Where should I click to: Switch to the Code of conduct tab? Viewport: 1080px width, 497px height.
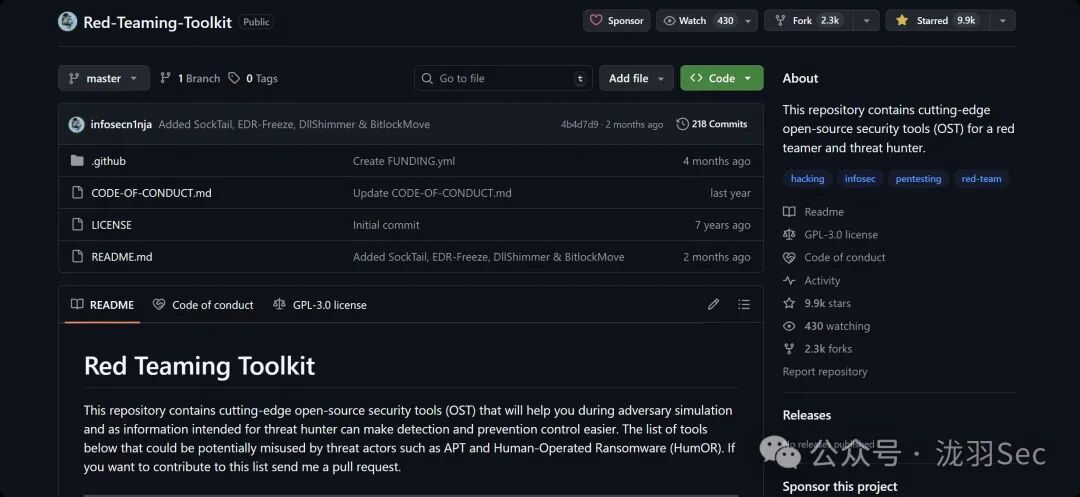(x=203, y=305)
